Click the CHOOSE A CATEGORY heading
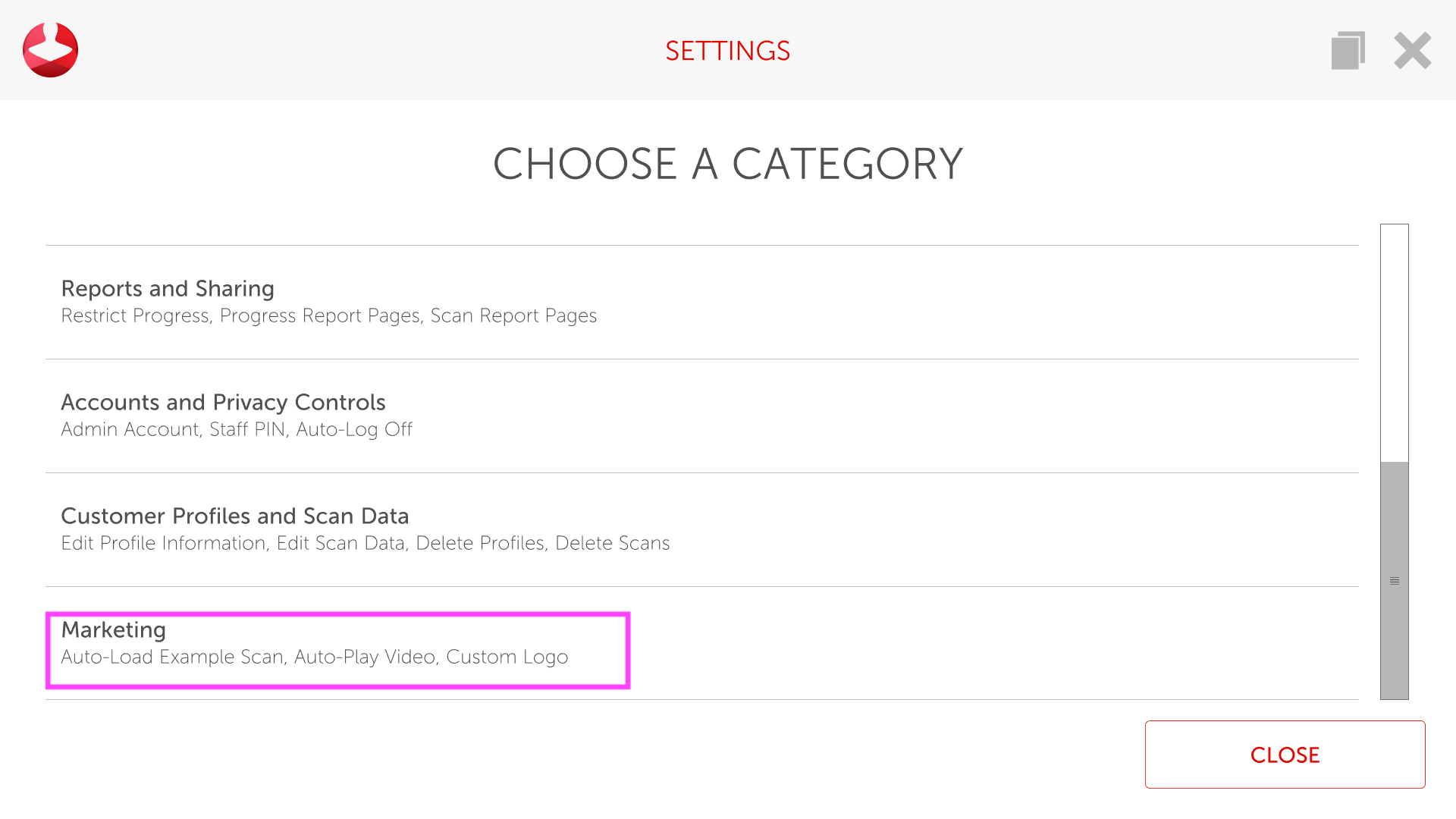 tap(727, 164)
